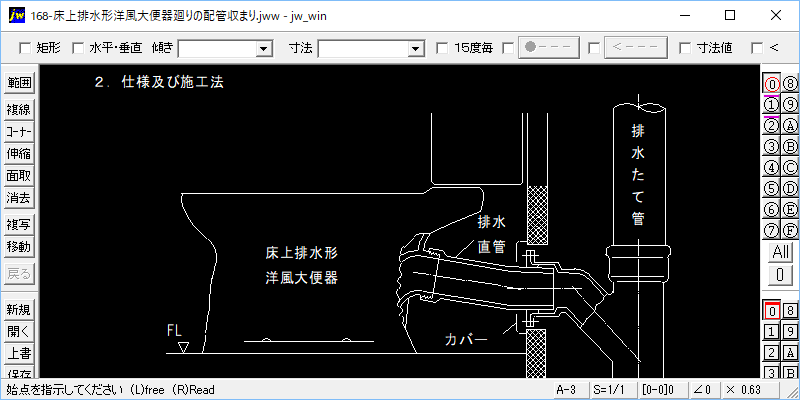Create new drawing with 新規
This screenshot has width=800, height=400.
coord(18,310)
